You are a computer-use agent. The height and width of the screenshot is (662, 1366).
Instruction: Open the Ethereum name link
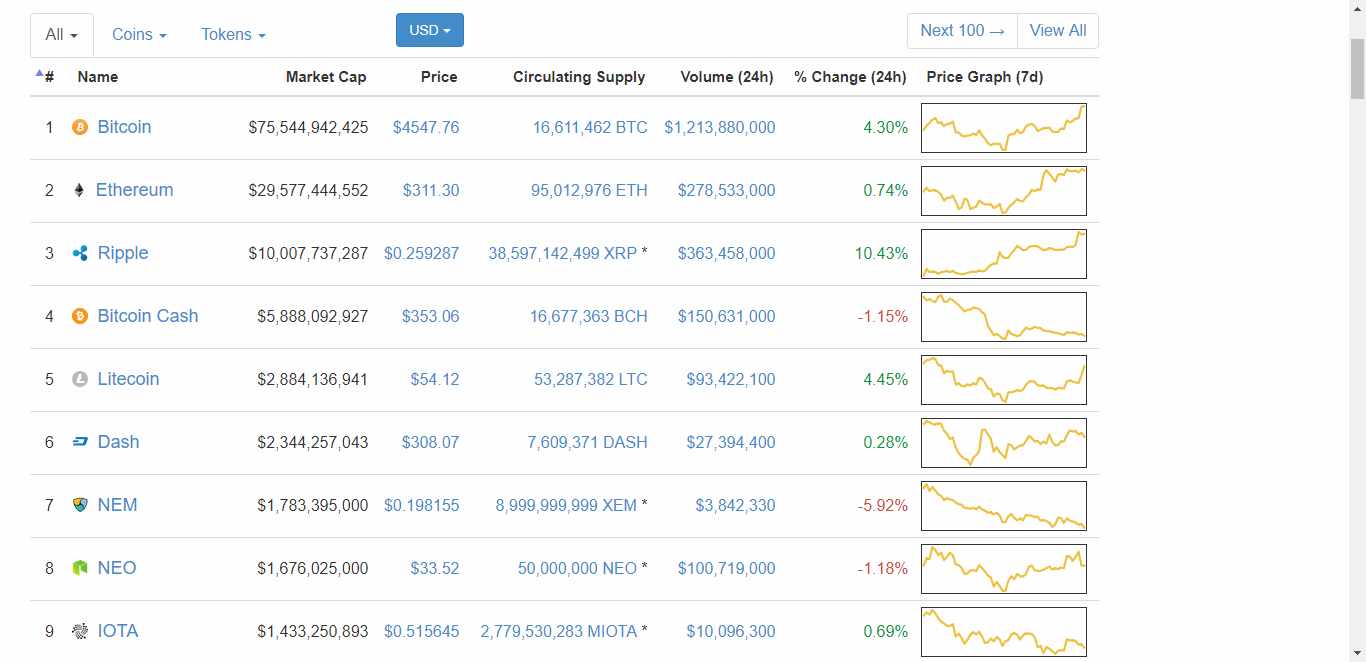(135, 190)
